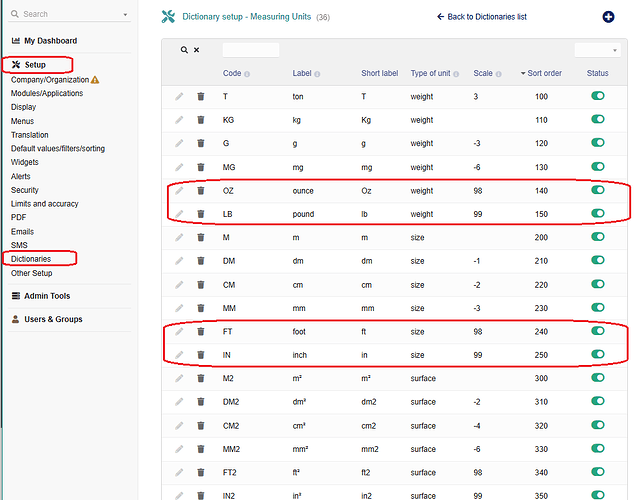Click trash icon for the M2 row

pos(201,379)
